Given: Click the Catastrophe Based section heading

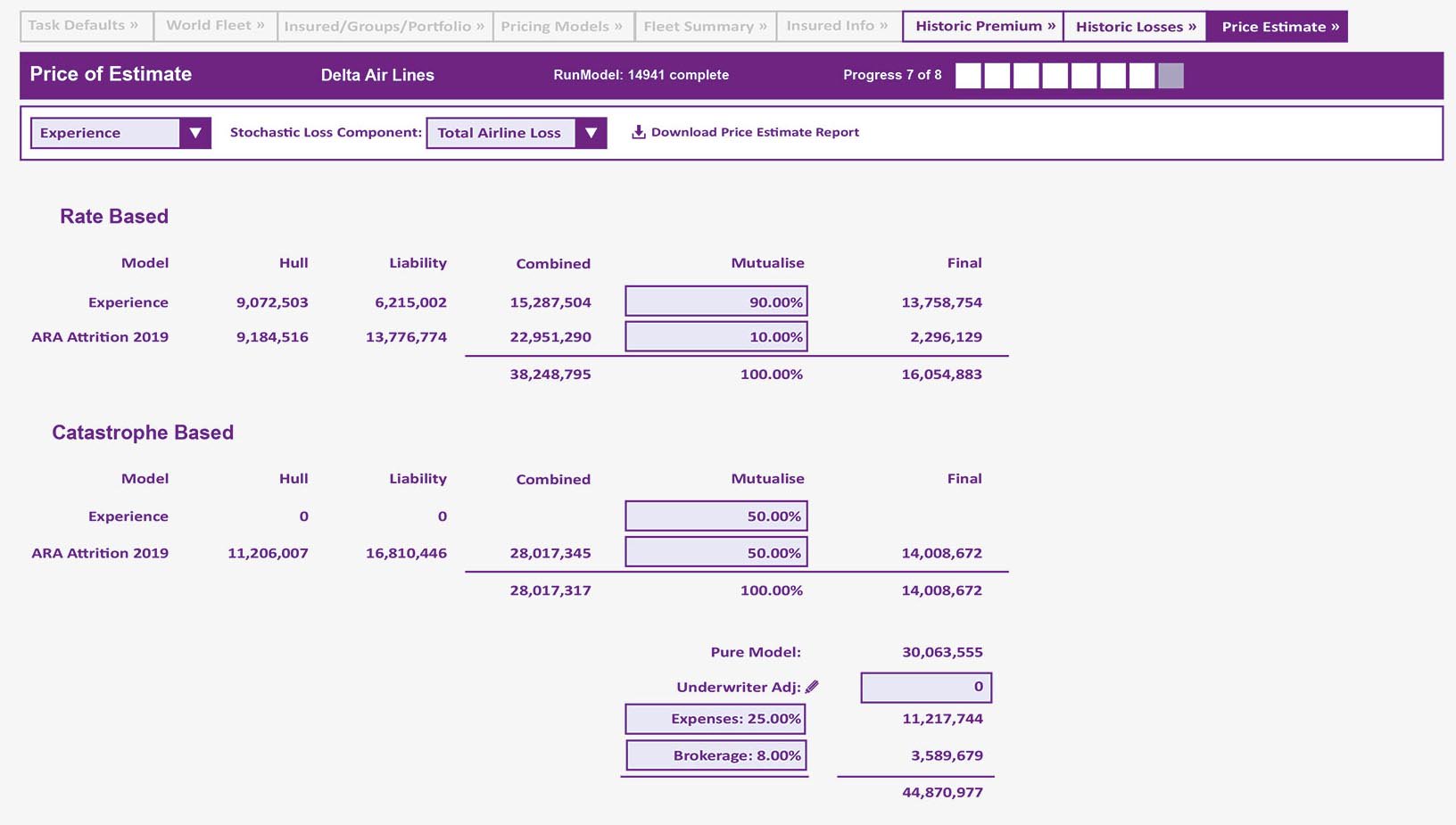Looking at the screenshot, I should [x=143, y=433].
